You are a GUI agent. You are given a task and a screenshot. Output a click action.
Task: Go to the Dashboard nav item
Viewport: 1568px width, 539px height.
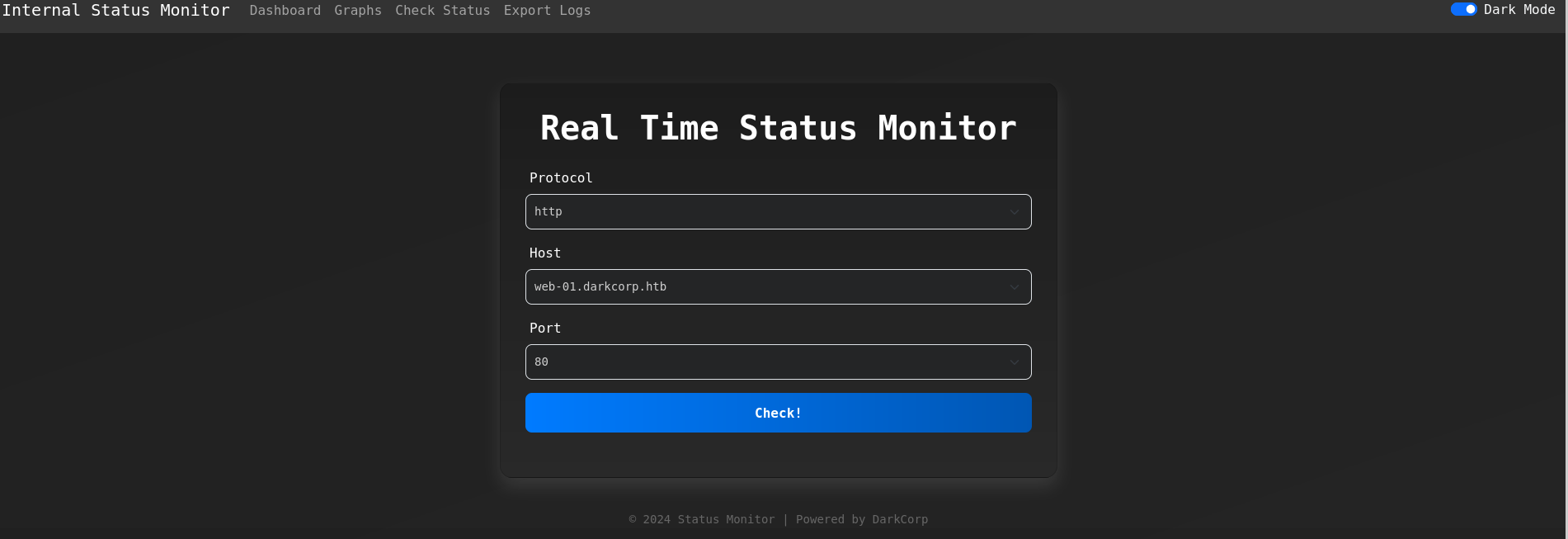[x=285, y=11]
